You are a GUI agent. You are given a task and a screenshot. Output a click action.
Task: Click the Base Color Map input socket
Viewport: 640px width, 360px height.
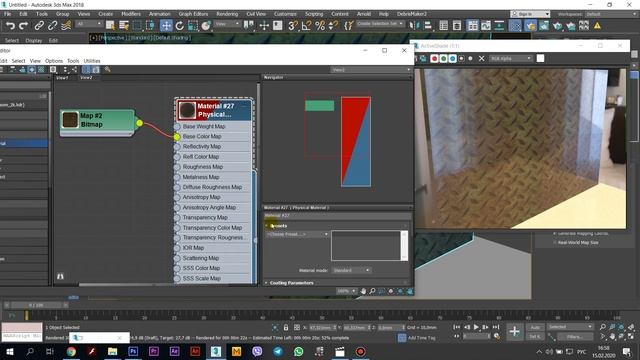tap(177, 137)
